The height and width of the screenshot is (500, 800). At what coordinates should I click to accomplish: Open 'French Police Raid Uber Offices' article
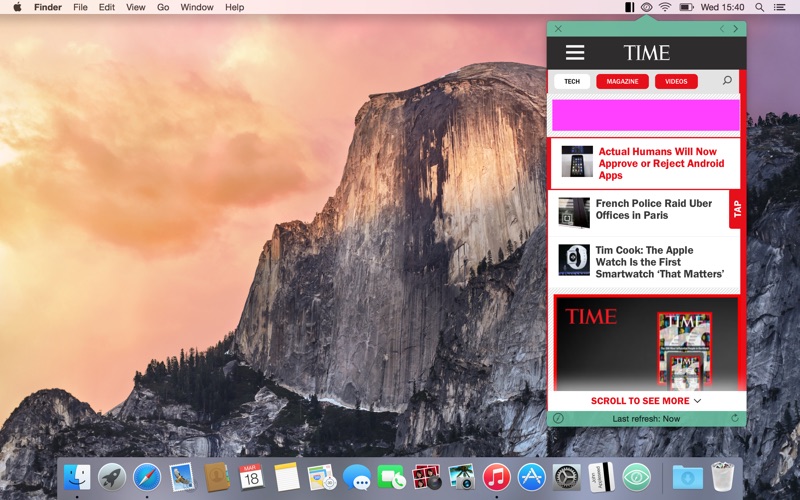coord(654,209)
